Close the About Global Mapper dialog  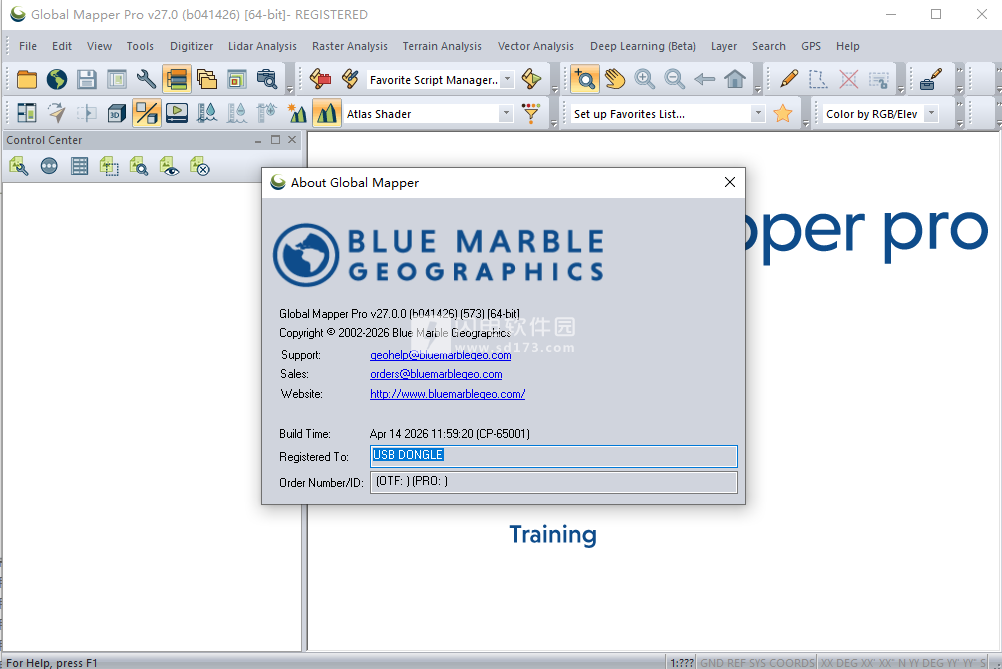[730, 182]
